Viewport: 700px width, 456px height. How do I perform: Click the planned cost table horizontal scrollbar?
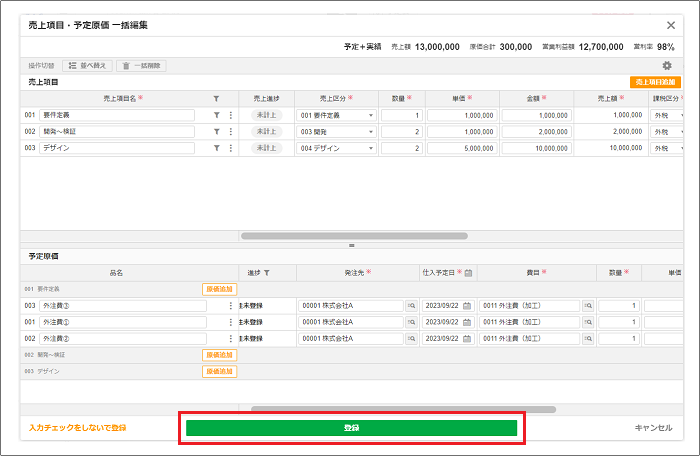tap(404, 409)
